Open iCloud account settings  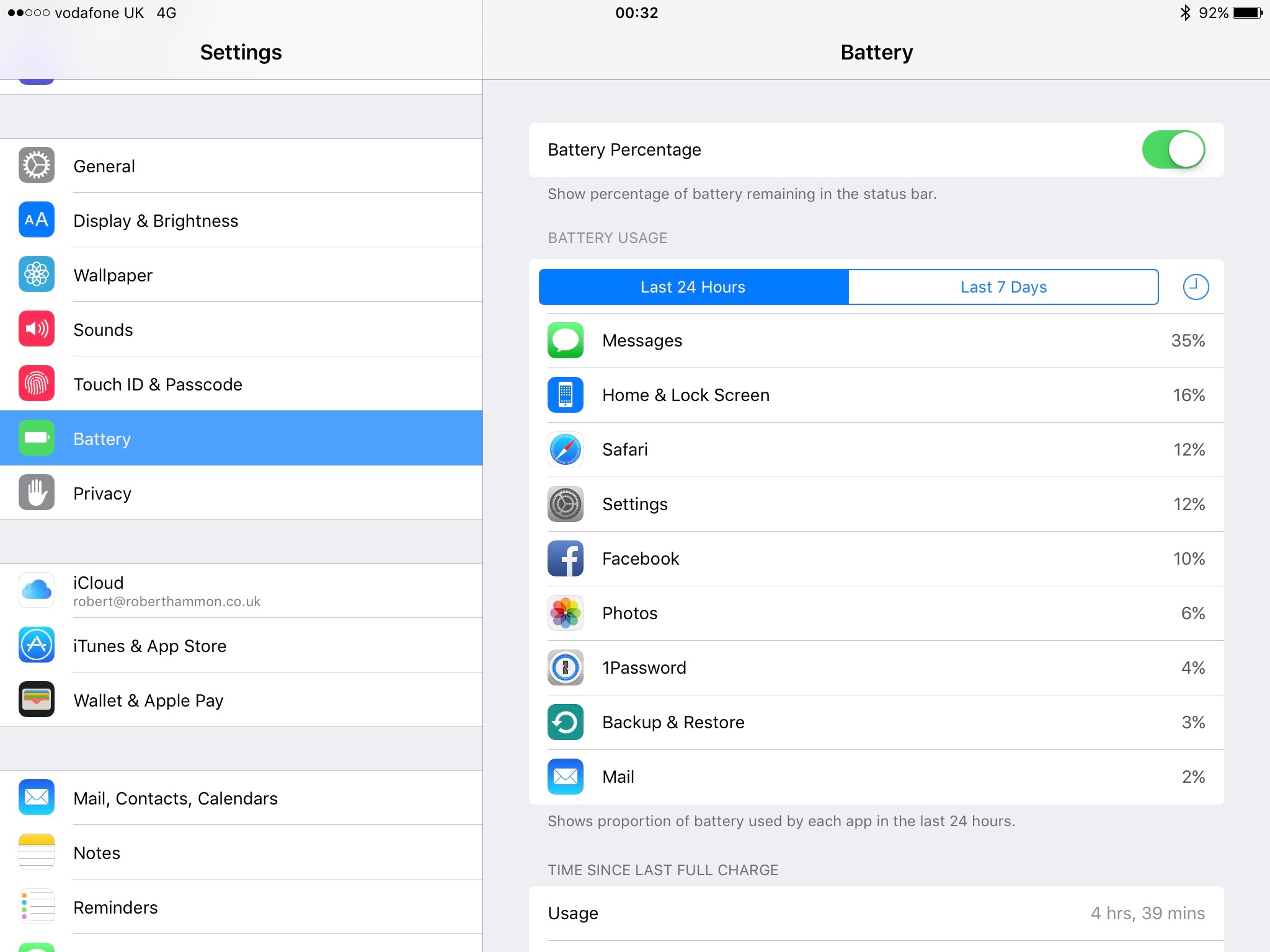241,591
